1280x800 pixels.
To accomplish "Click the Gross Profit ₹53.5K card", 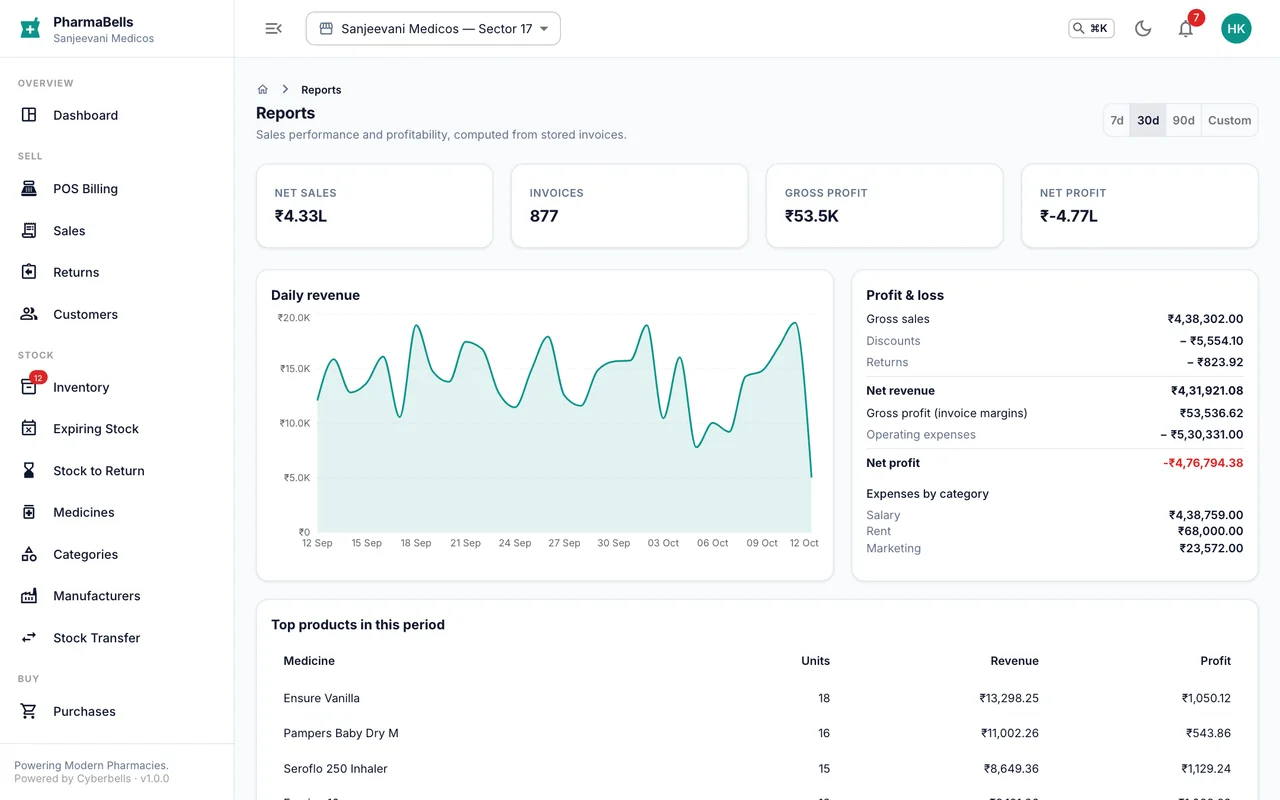I will 885,206.
